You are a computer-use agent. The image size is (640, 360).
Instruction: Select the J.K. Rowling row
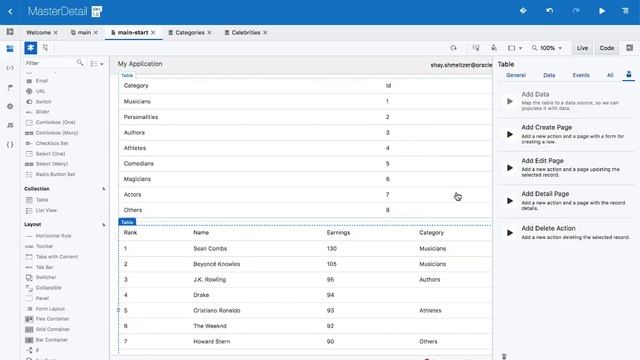point(305,279)
